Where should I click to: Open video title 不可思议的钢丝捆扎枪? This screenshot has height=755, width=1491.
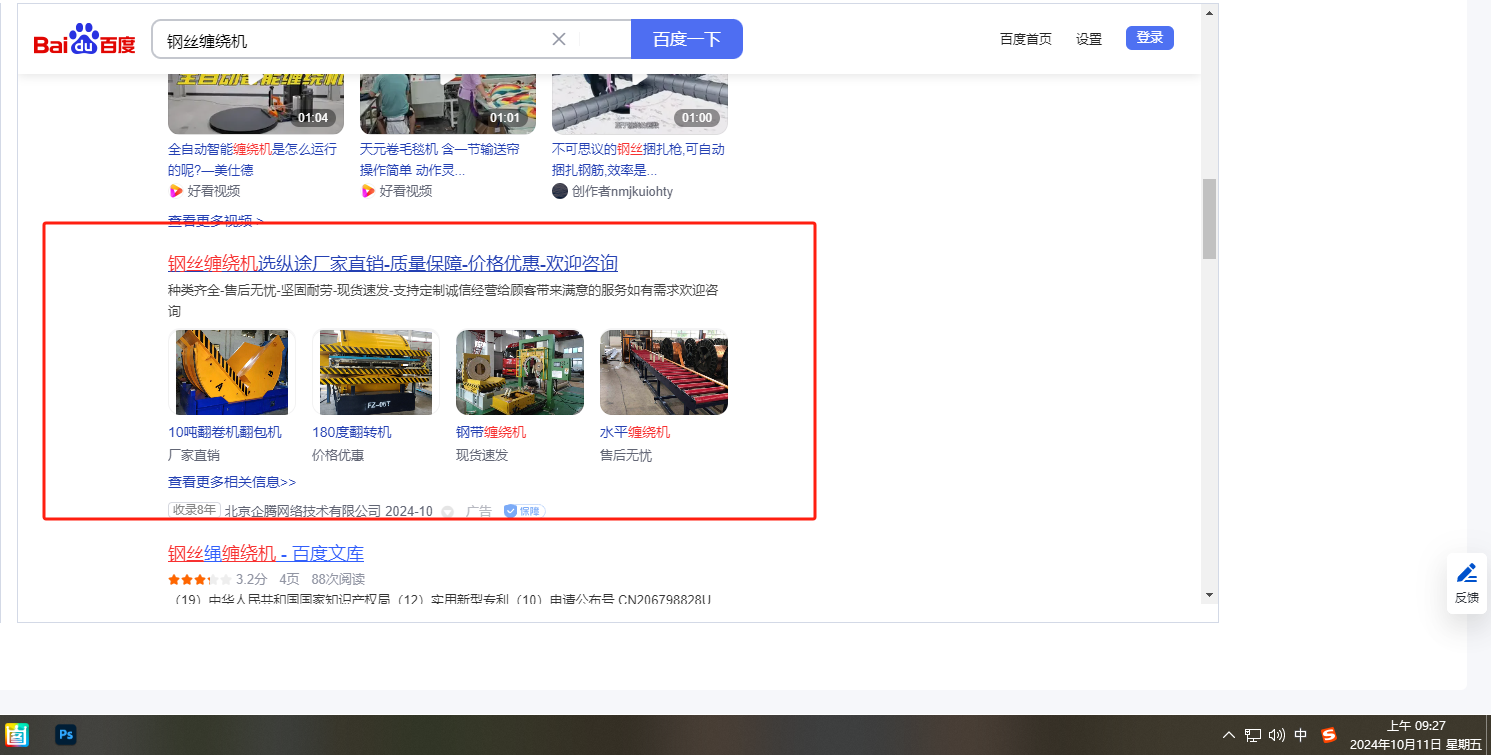[638, 159]
